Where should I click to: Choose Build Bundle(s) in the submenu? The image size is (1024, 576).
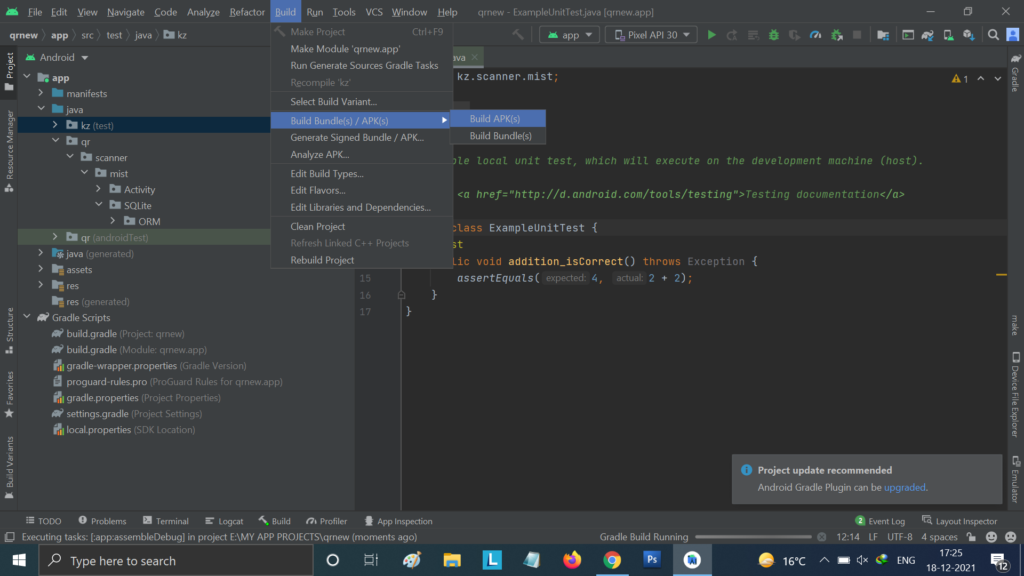(498, 136)
